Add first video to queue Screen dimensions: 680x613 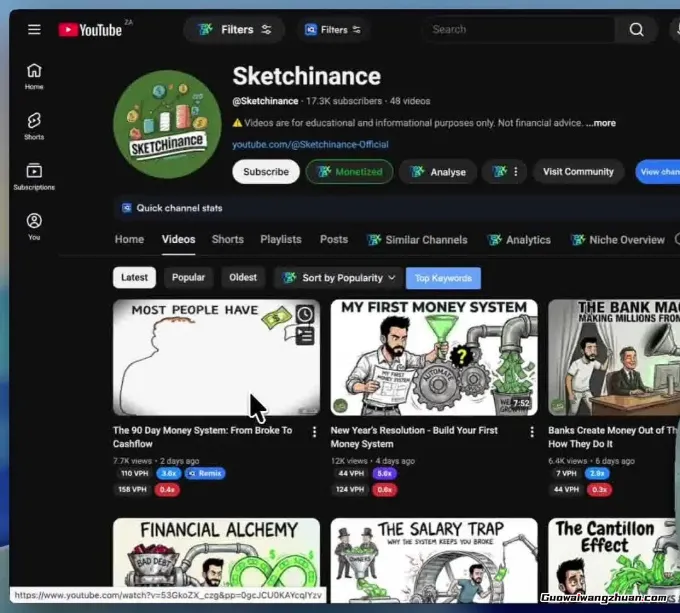(x=305, y=337)
